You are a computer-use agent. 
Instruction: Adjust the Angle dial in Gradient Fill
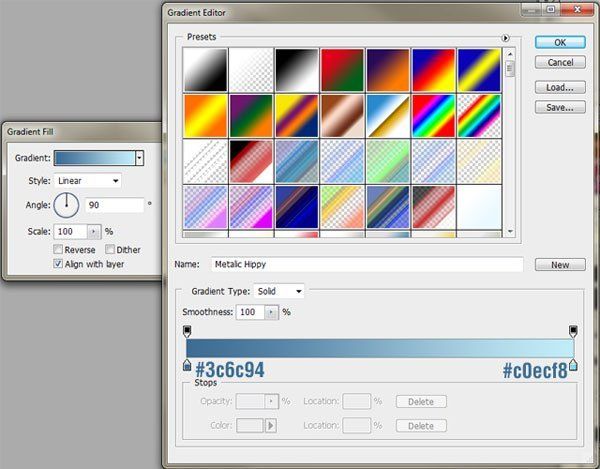[66, 205]
